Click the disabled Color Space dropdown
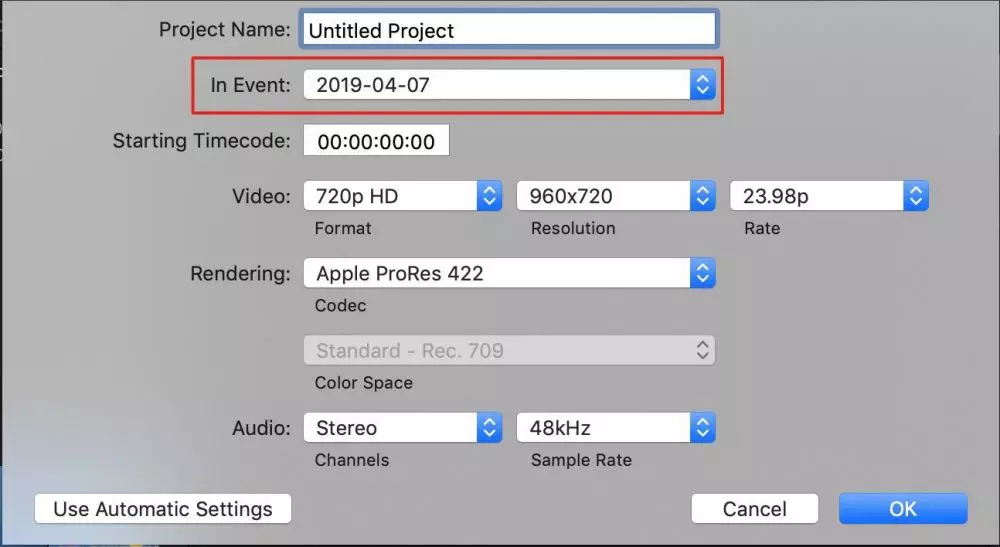 [509, 350]
